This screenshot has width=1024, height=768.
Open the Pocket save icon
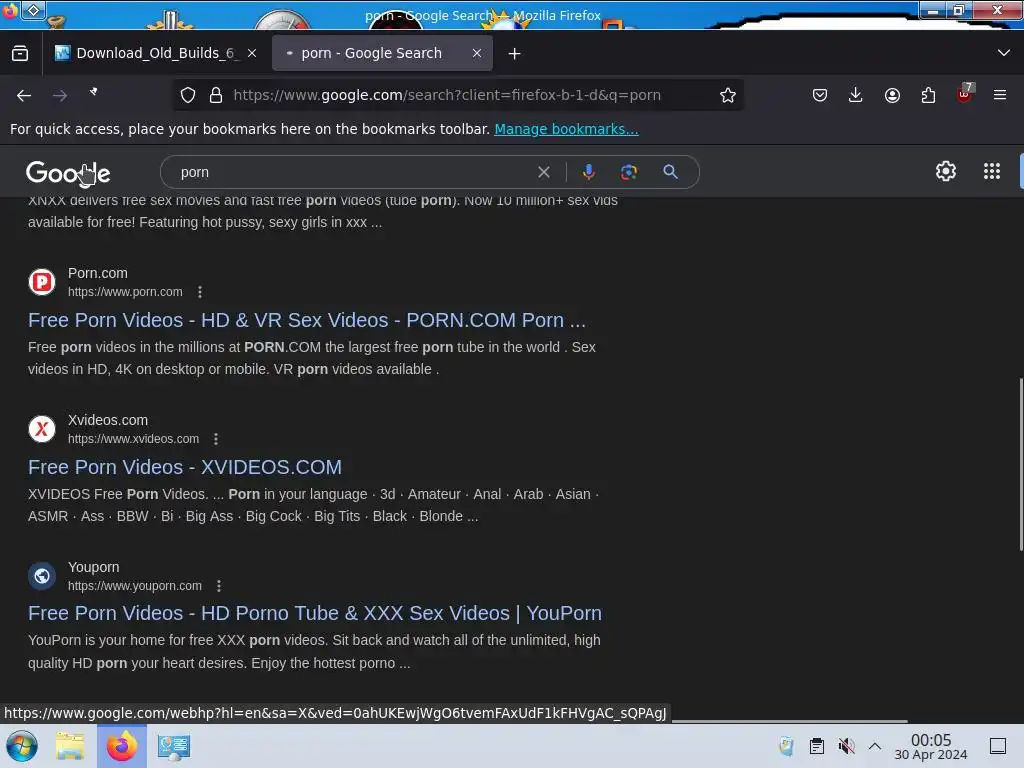coord(820,95)
